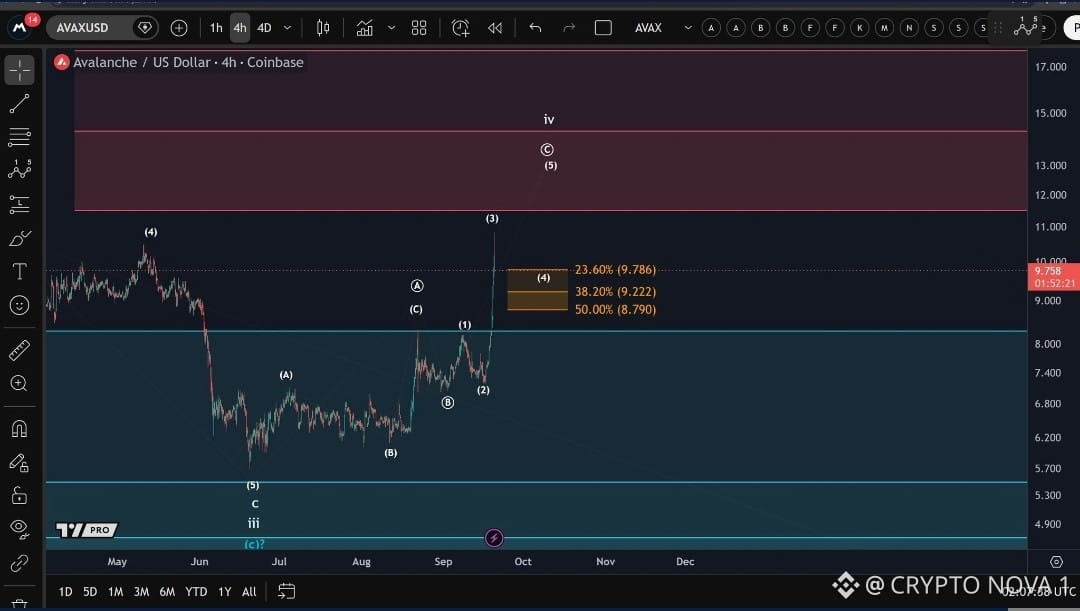Click the zoom in magnifier tool
This screenshot has height=611, width=1080.
tap(19, 384)
